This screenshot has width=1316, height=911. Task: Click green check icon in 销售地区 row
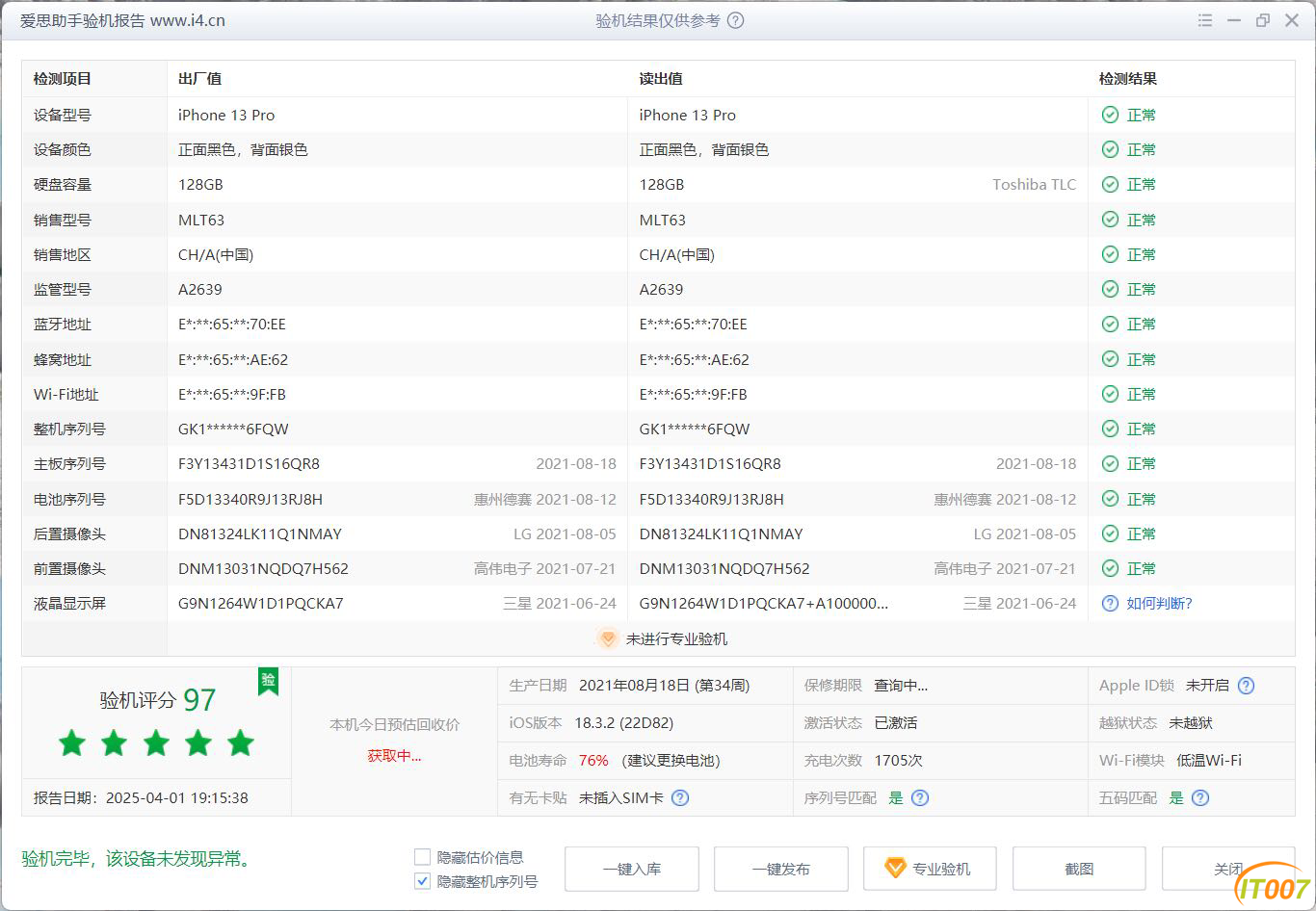[1110, 254]
